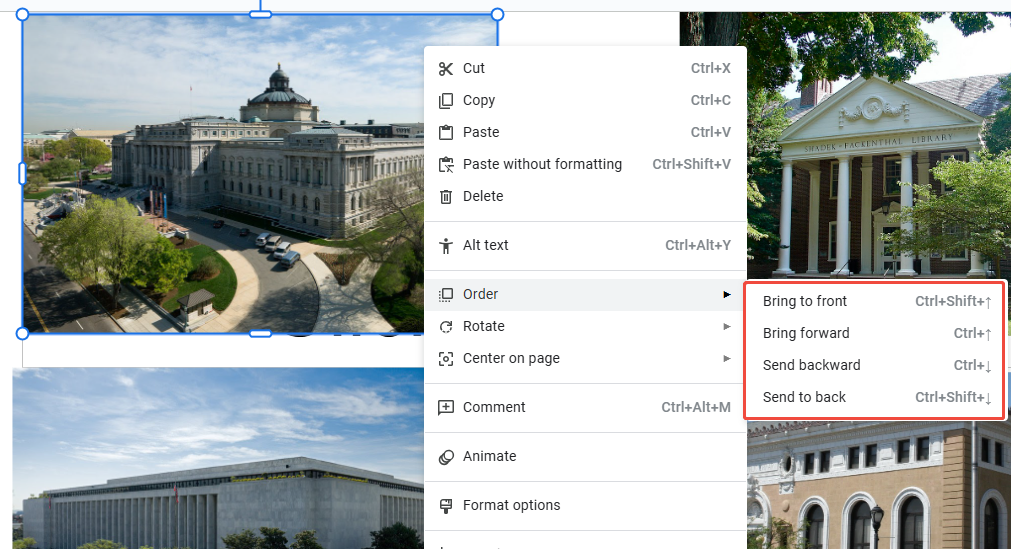
Task: Choose Send to back
Action: click(x=804, y=397)
